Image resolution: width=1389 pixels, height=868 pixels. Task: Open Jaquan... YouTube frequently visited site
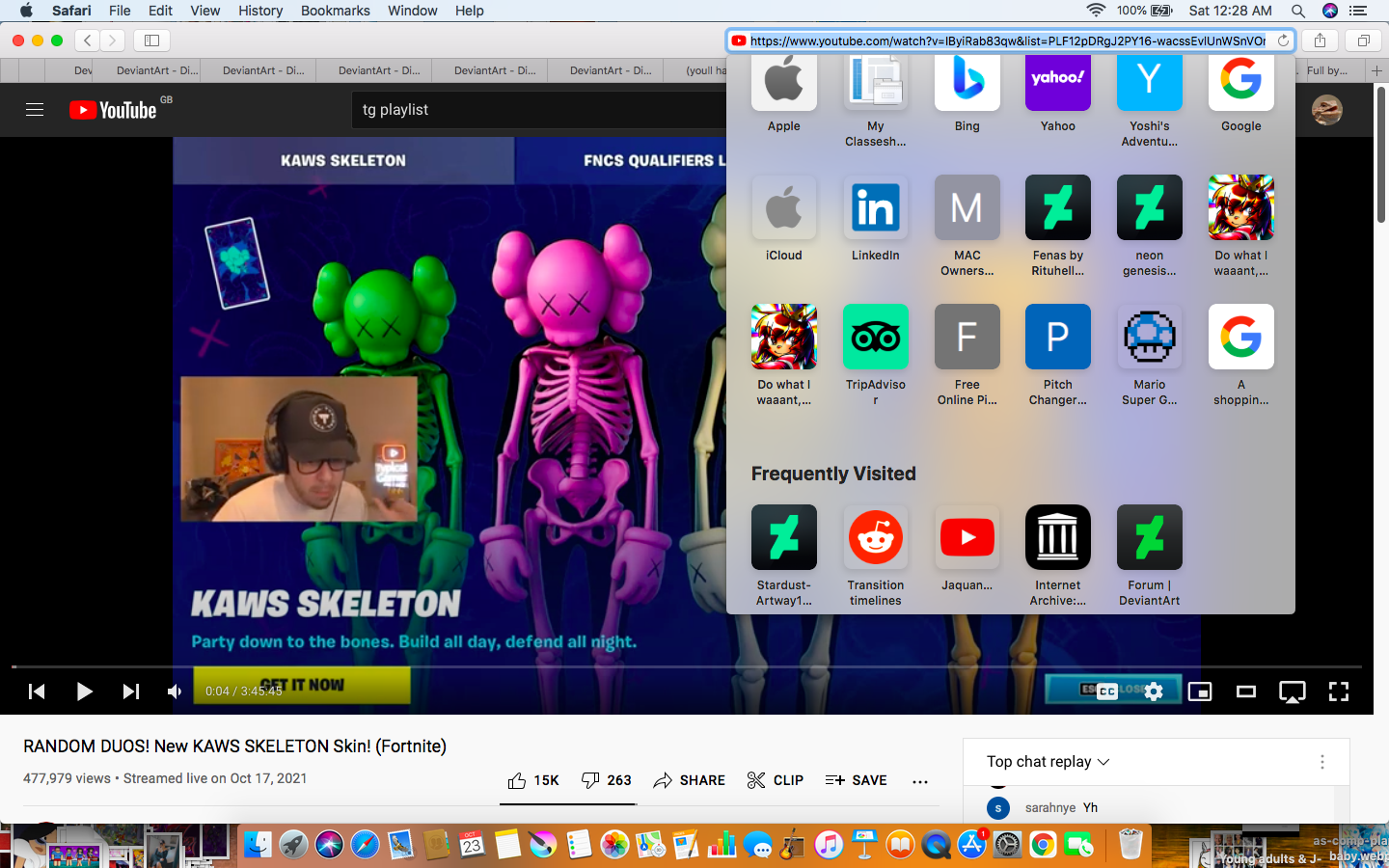pos(967,537)
